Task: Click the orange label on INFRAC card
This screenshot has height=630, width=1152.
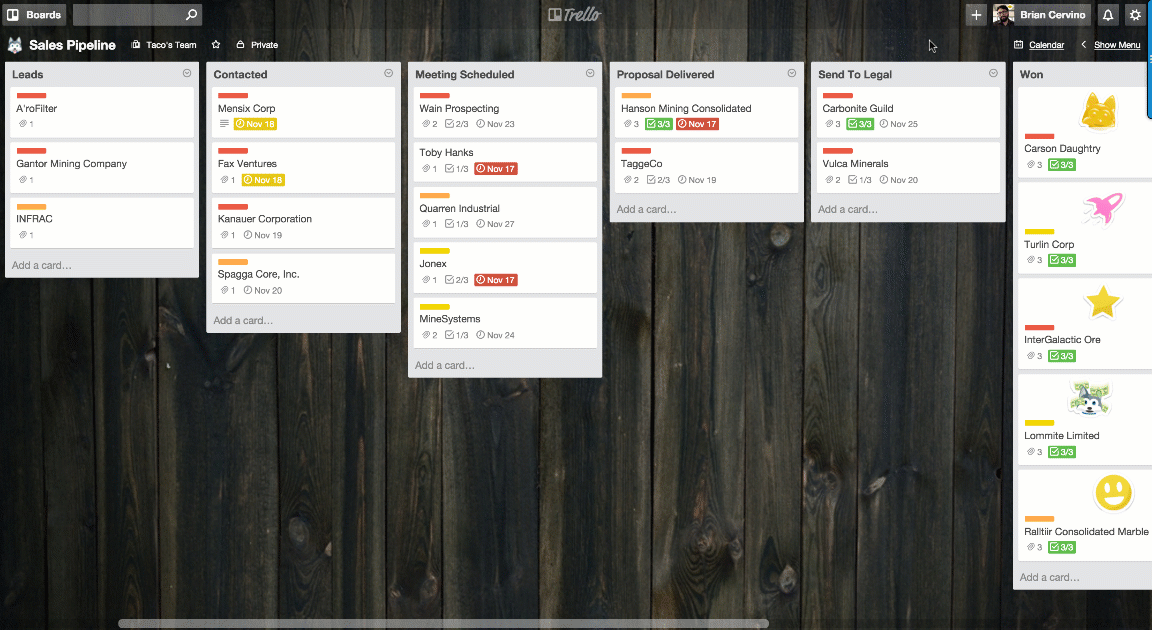Action: coord(32,206)
